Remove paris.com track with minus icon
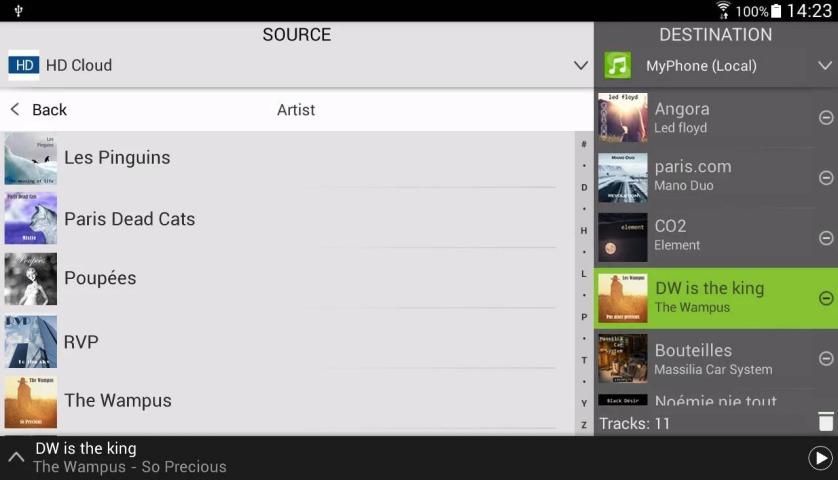Viewport: 838px width, 480px height. (x=826, y=177)
